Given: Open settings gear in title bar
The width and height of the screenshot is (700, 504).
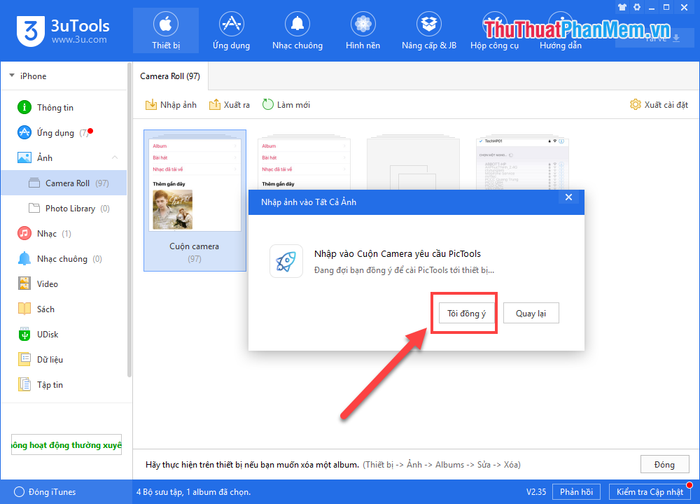Looking at the screenshot, I should point(637,7).
